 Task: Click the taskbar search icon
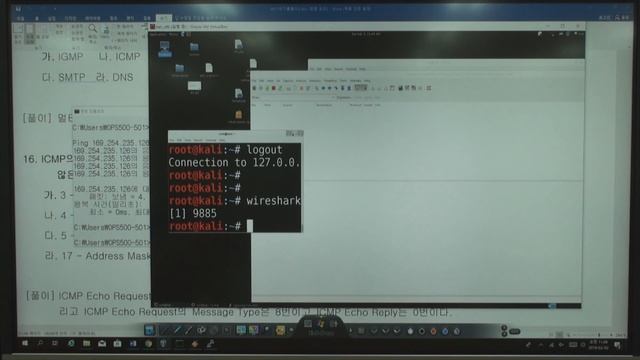pyautogui.click(x=40, y=344)
